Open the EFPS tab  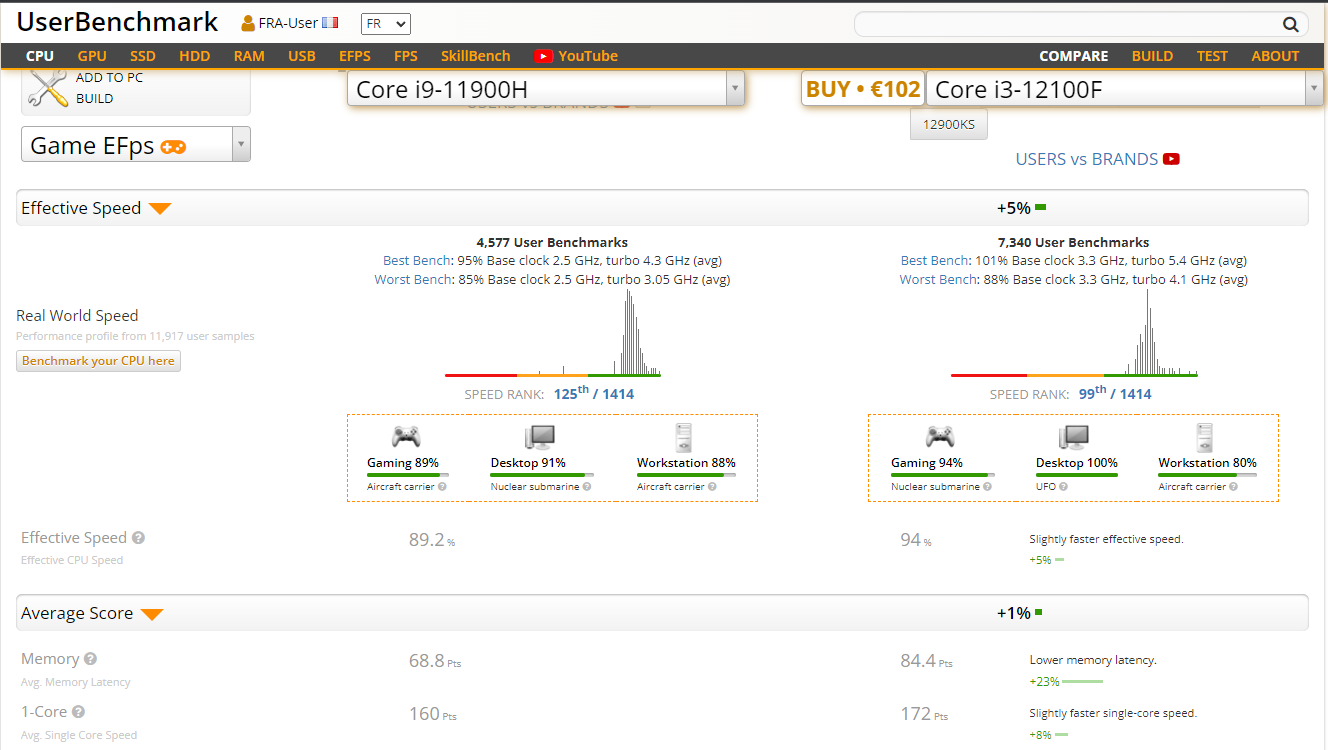click(x=355, y=56)
